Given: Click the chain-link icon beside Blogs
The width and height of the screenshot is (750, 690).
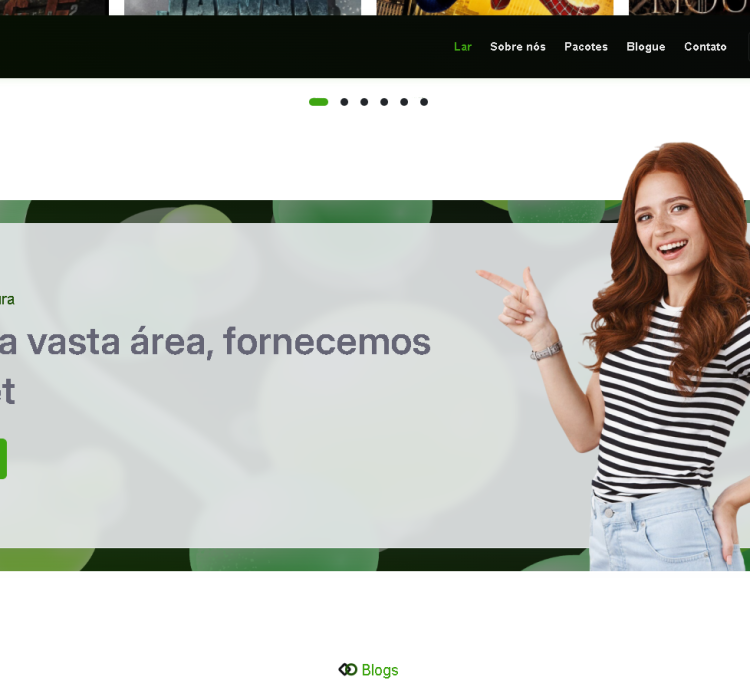Looking at the screenshot, I should point(347,670).
